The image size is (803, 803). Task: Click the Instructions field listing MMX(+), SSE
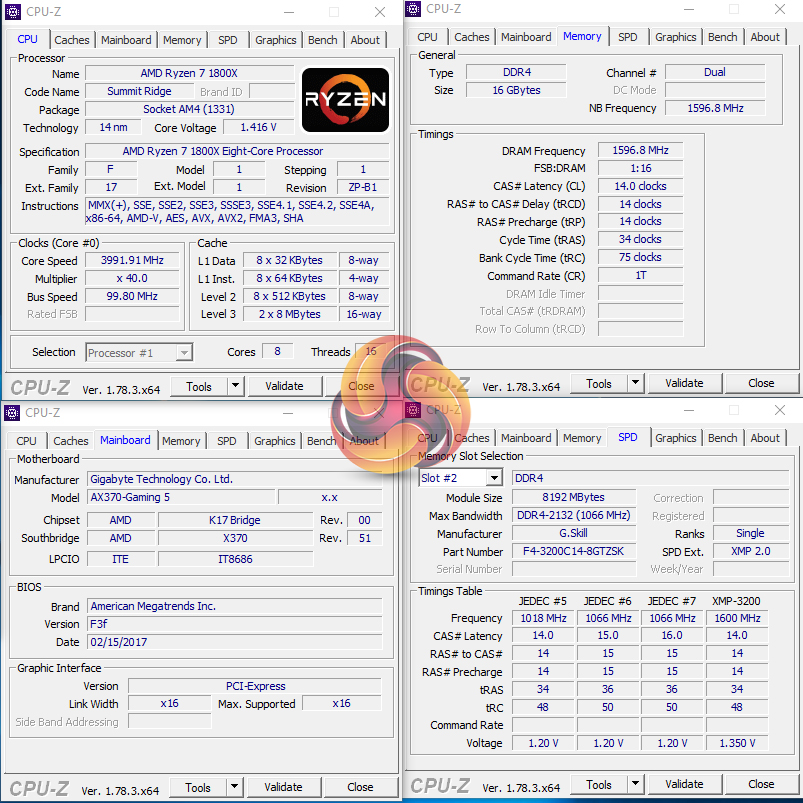click(x=237, y=212)
